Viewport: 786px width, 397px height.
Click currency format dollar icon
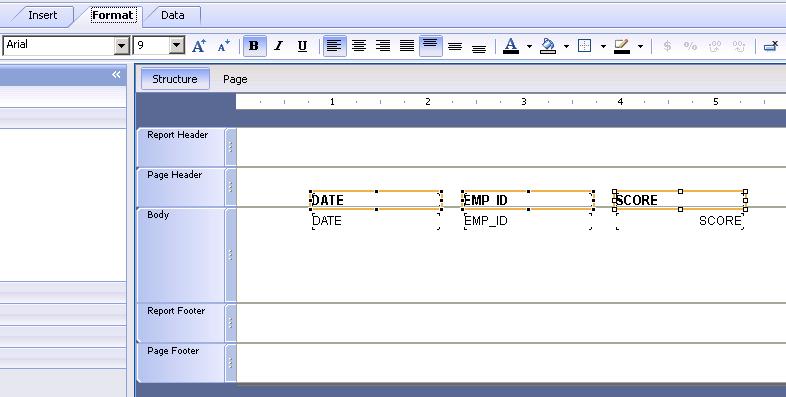(667, 46)
